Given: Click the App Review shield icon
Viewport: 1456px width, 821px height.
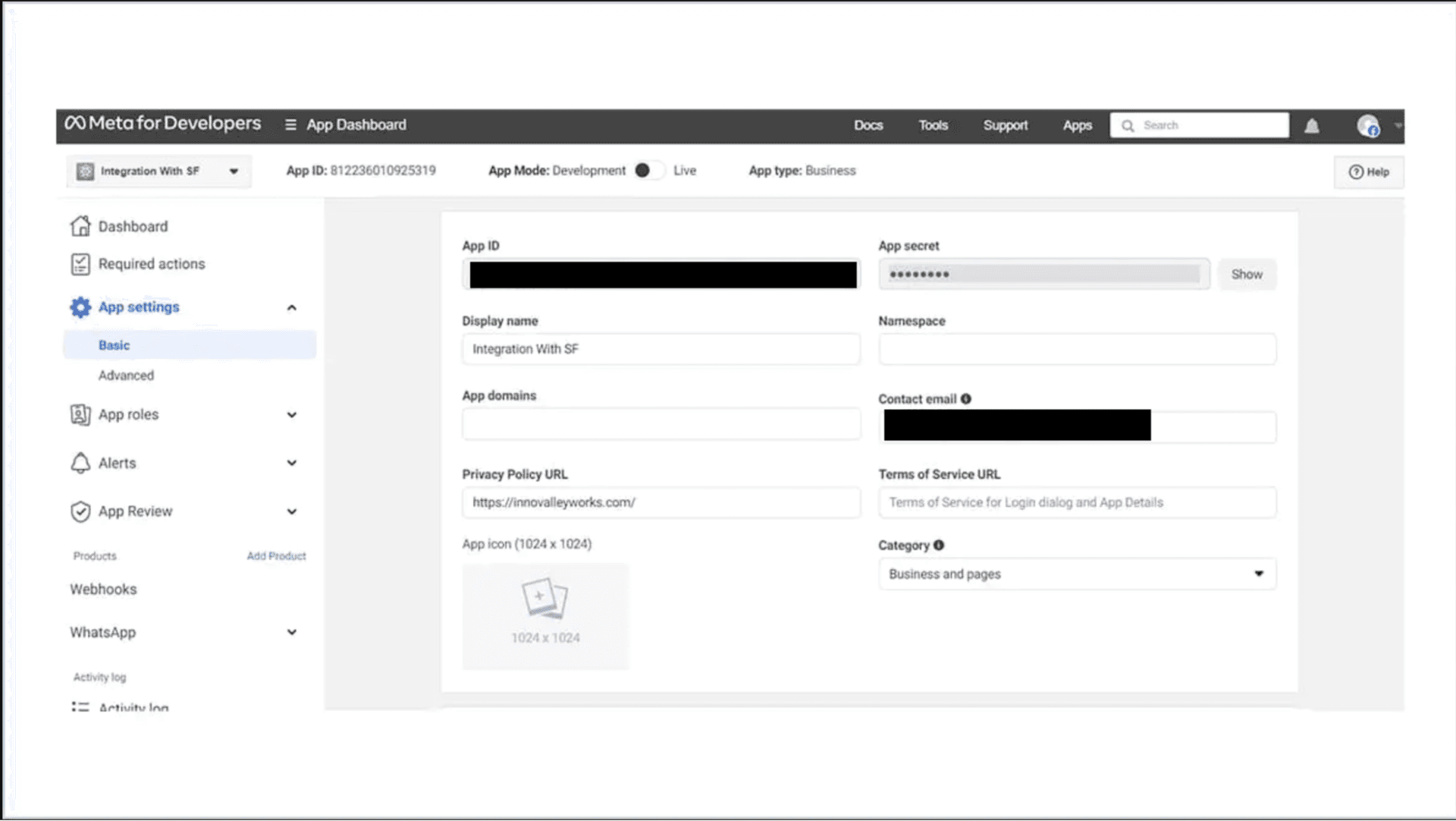Looking at the screenshot, I should 80,512.
